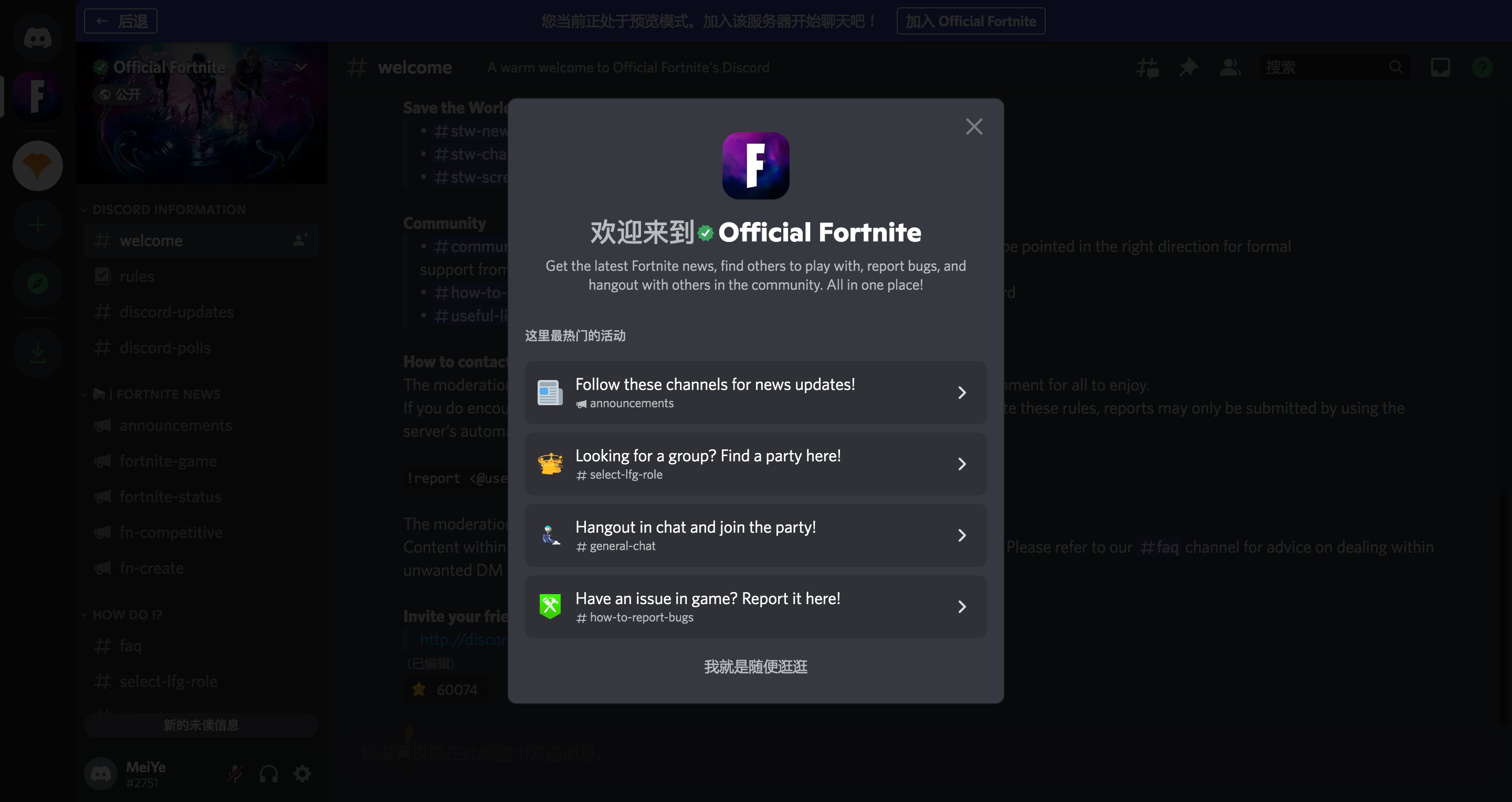Viewport: 1512px width, 802px height.
Task: Select the rules channel
Action: pyautogui.click(x=201, y=276)
